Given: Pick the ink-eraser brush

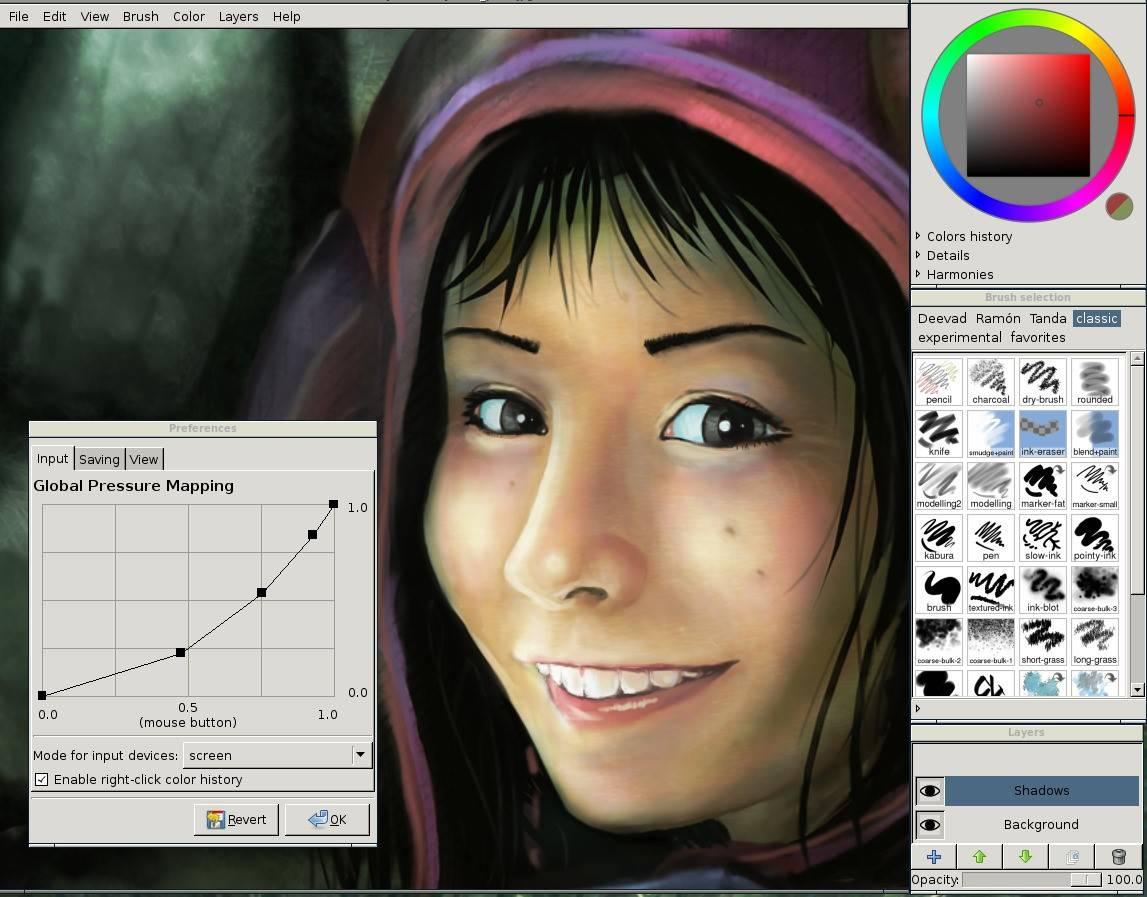Looking at the screenshot, I should tap(1042, 434).
